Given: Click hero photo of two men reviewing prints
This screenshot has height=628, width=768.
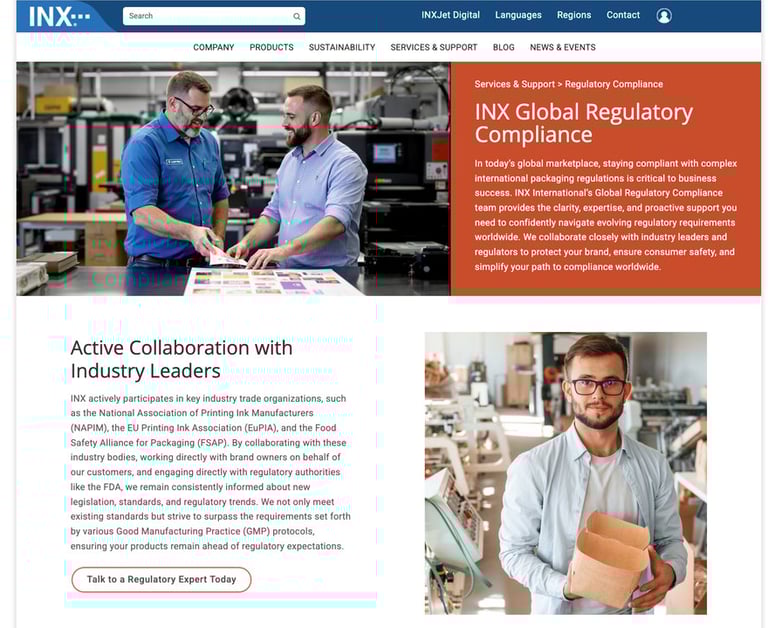Looking at the screenshot, I should (233, 179).
